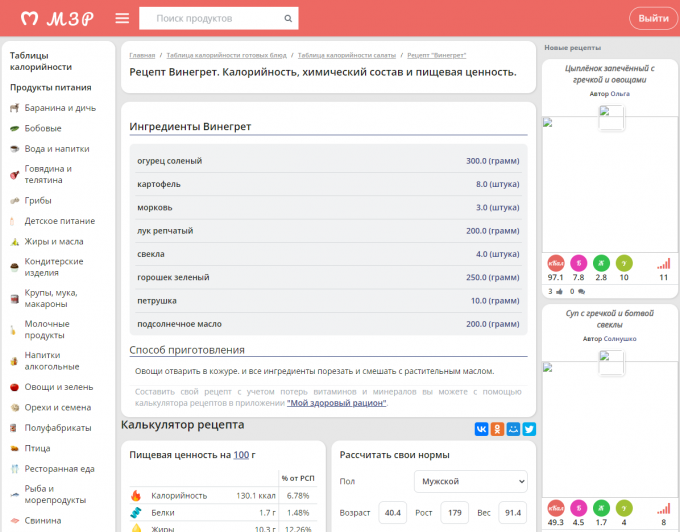
Task: Open Овощи и зелень category
Action: (x=59, y=387)
